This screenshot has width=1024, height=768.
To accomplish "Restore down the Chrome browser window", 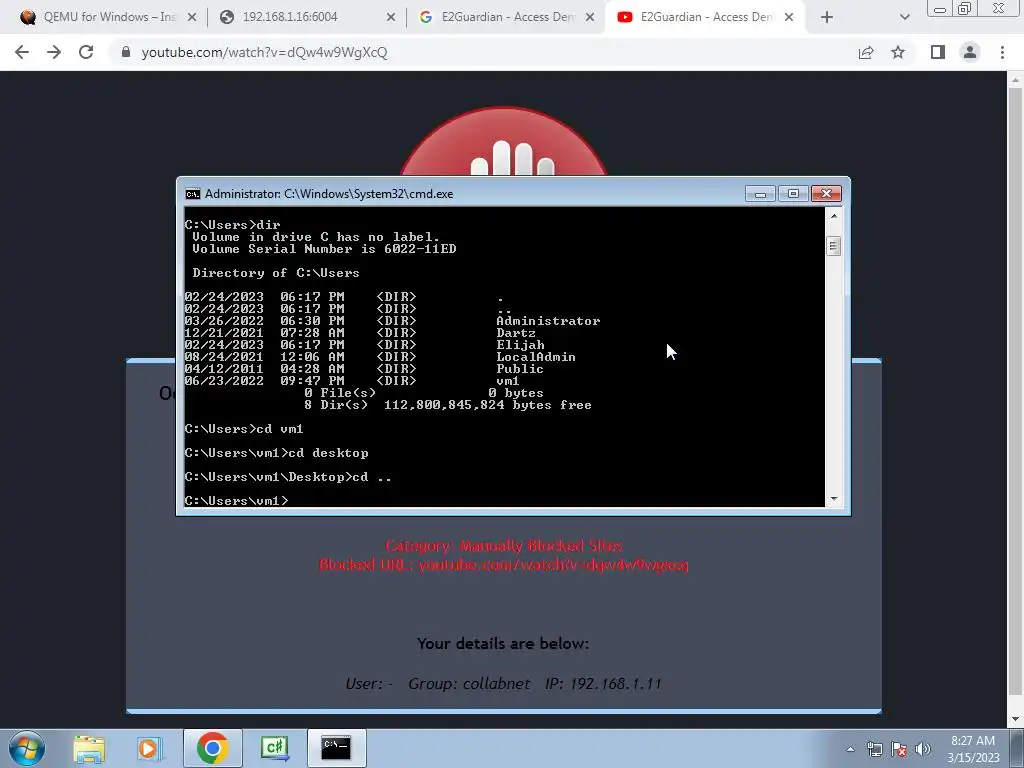I will (x=965, y=8).
